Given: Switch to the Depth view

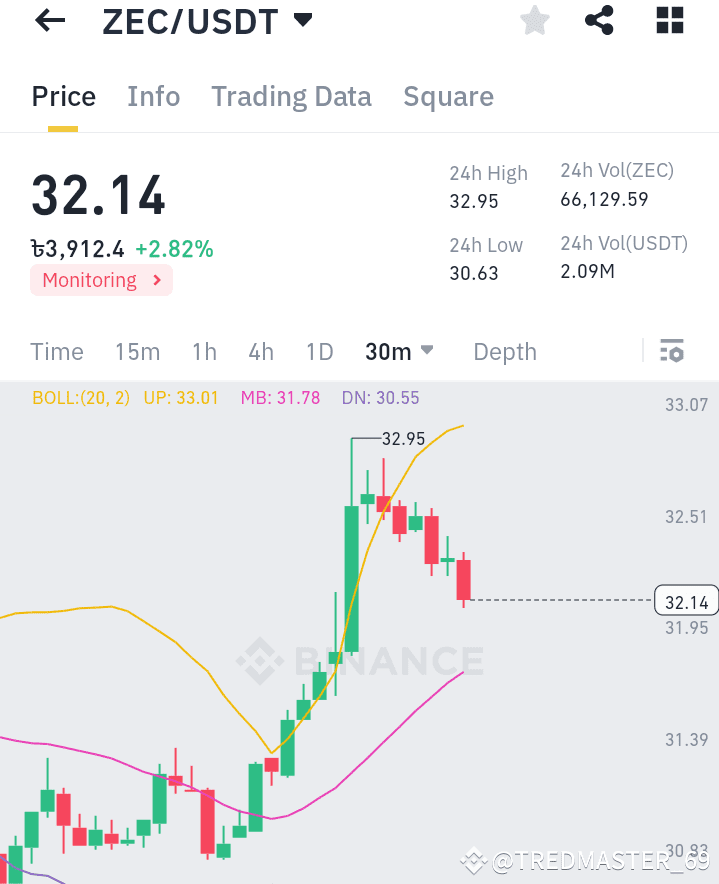Looking at the screenshot, I should coord(504,351).
